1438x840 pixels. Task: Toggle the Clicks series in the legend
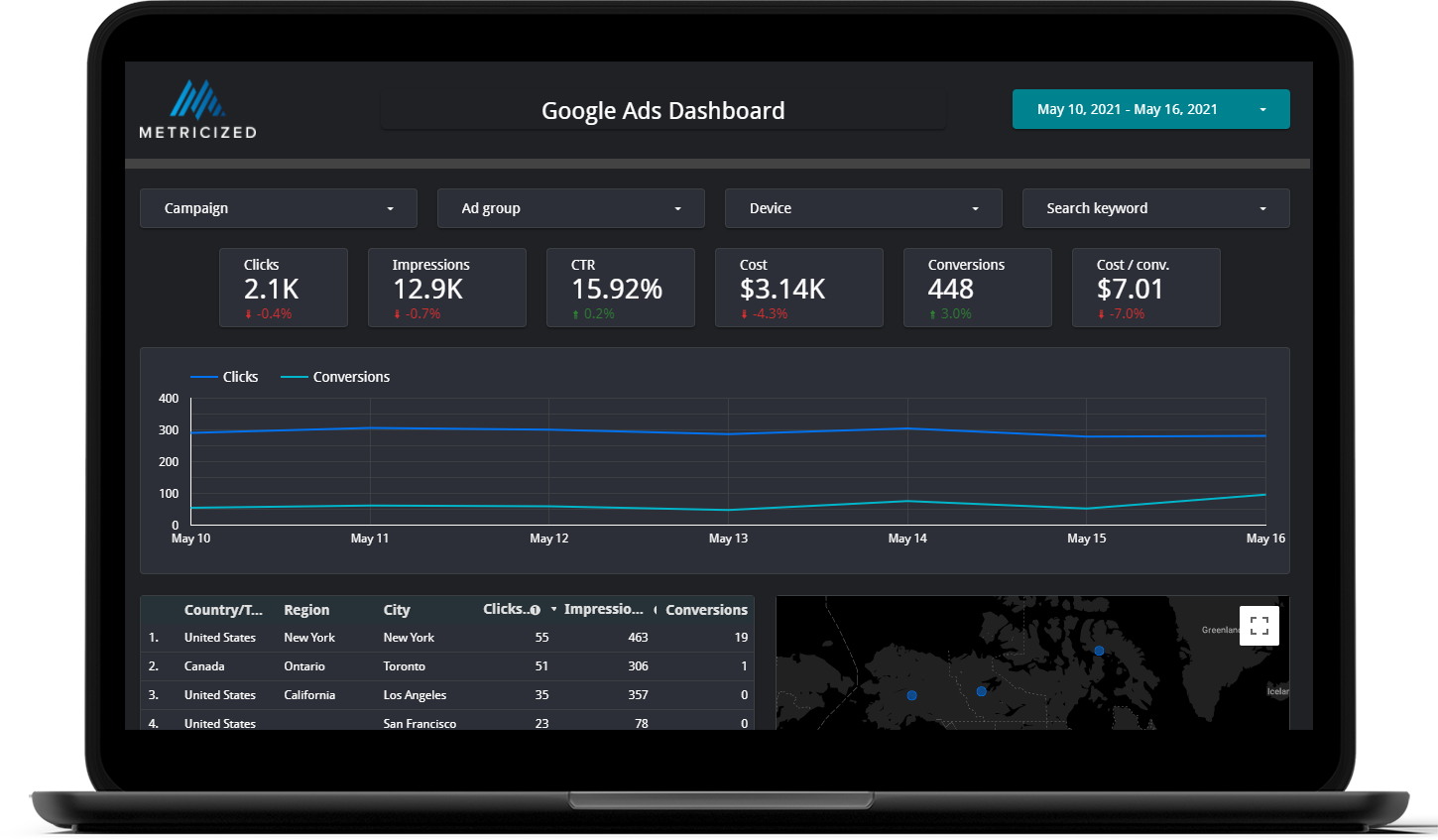pyautogui.click(x=235, y=376)
